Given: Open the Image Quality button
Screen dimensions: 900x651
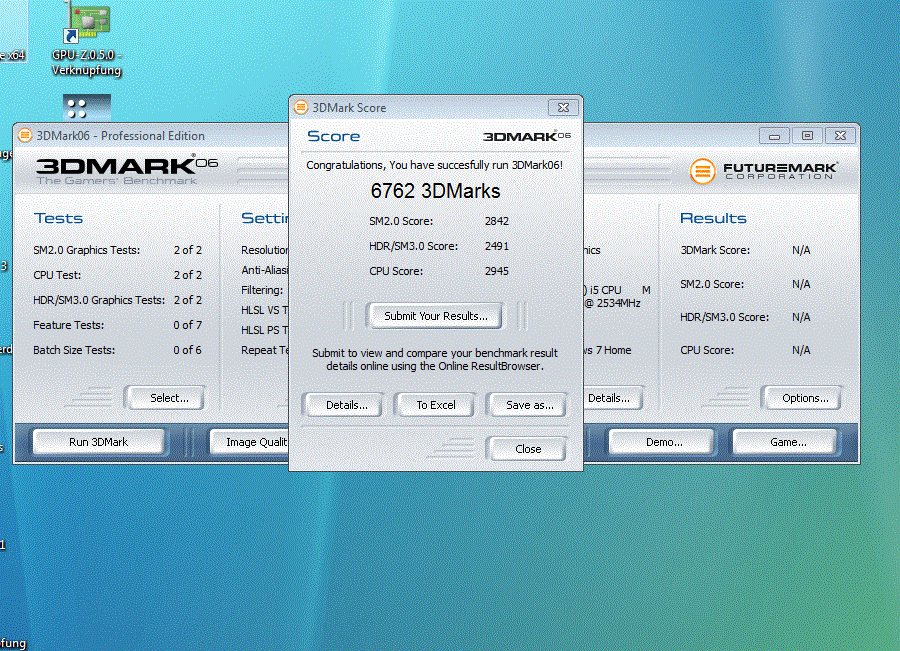Looking at the screenshot, I should [250, 442].
